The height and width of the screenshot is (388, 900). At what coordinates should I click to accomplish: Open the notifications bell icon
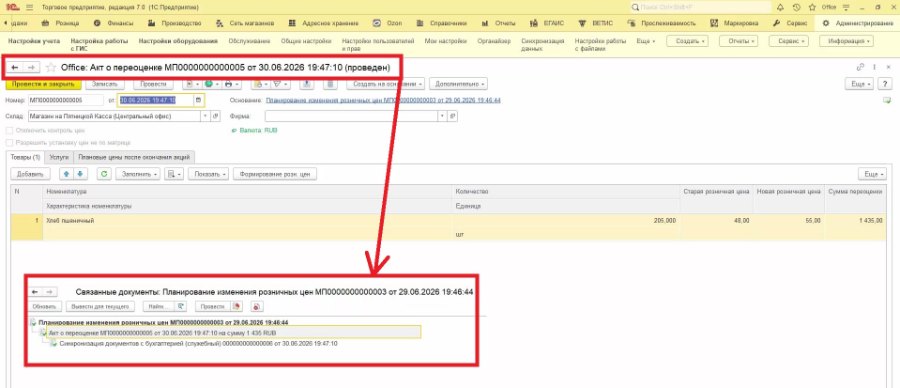click(780, 7)
